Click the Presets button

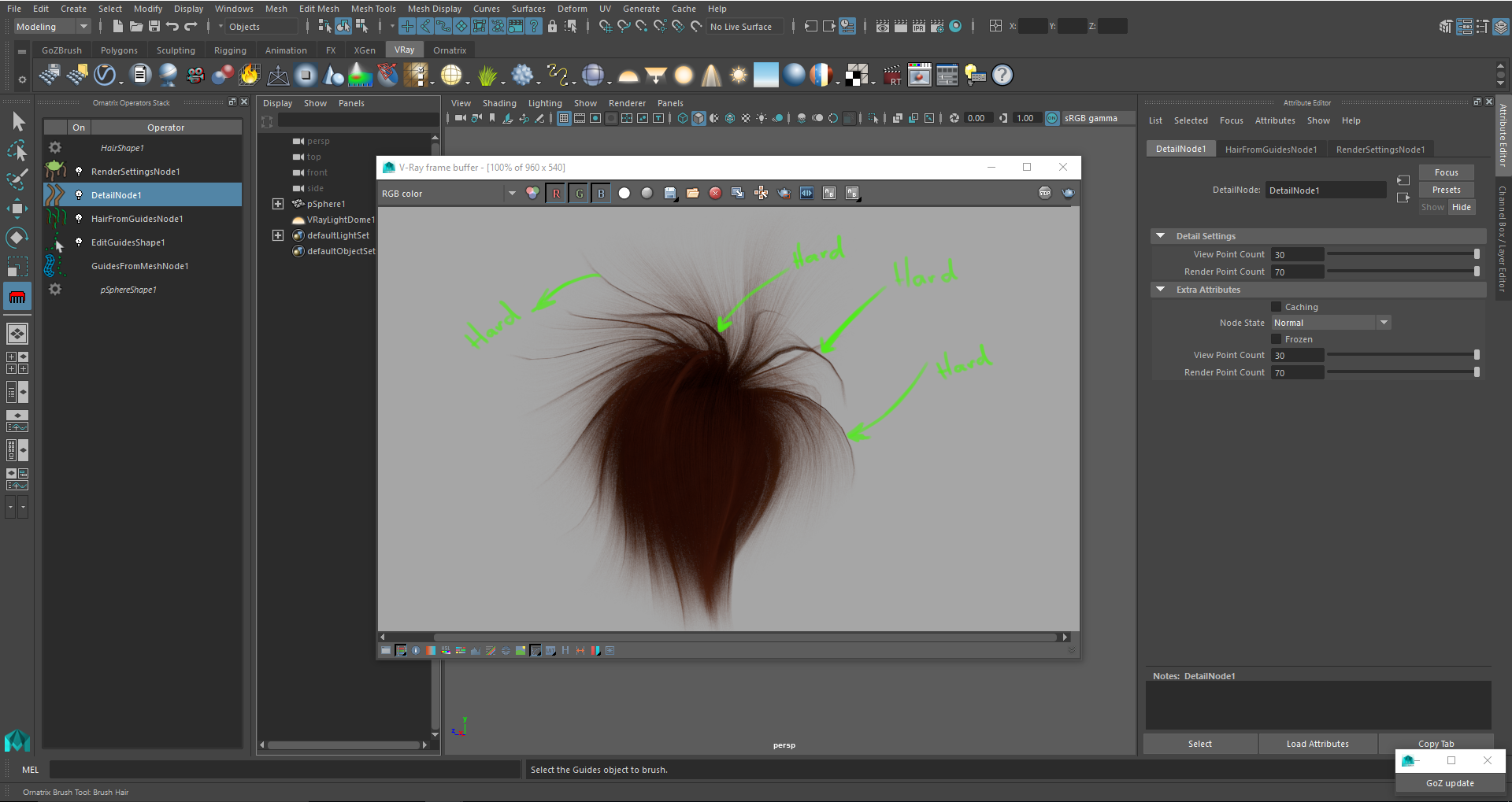[x=1446, y=190]
